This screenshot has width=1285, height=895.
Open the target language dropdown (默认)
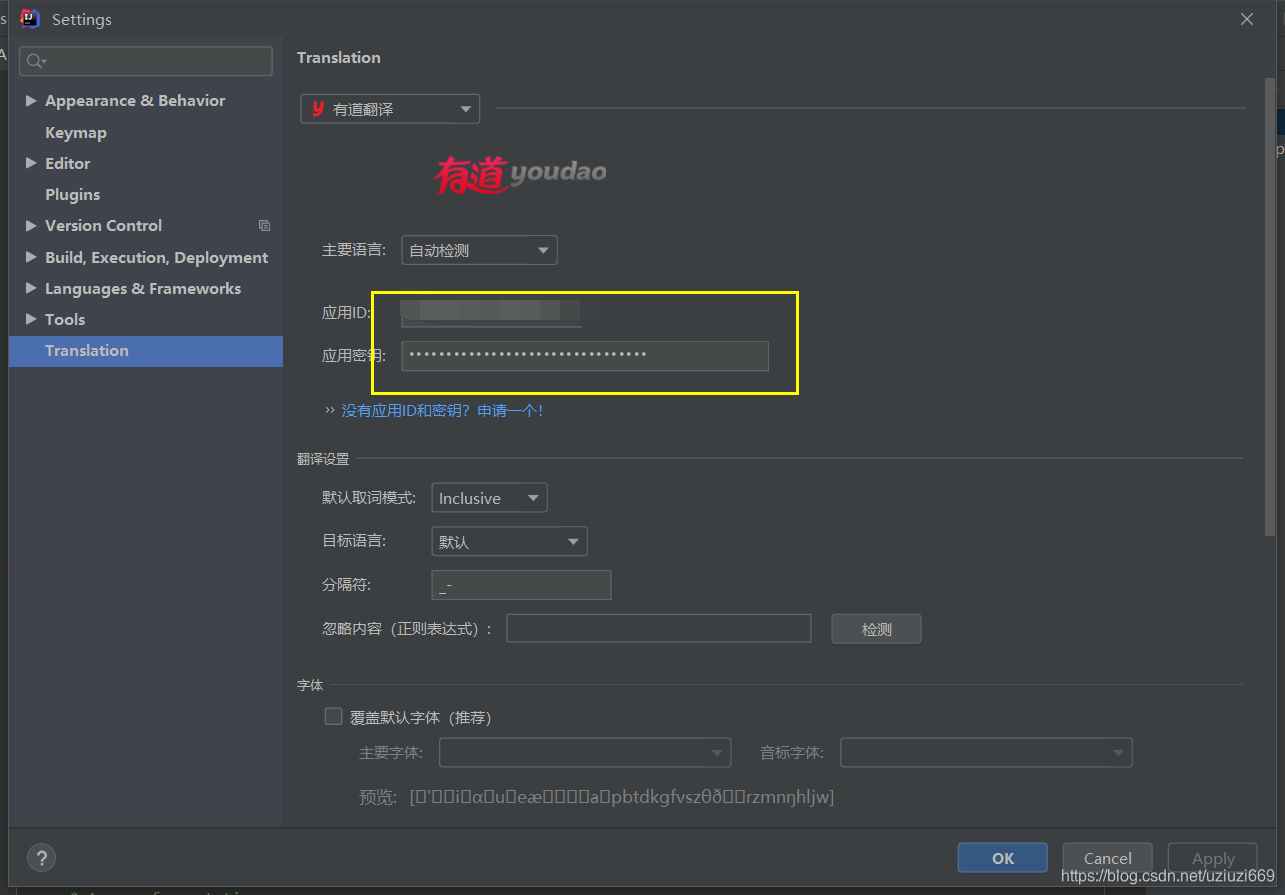(x=509, y=542)
